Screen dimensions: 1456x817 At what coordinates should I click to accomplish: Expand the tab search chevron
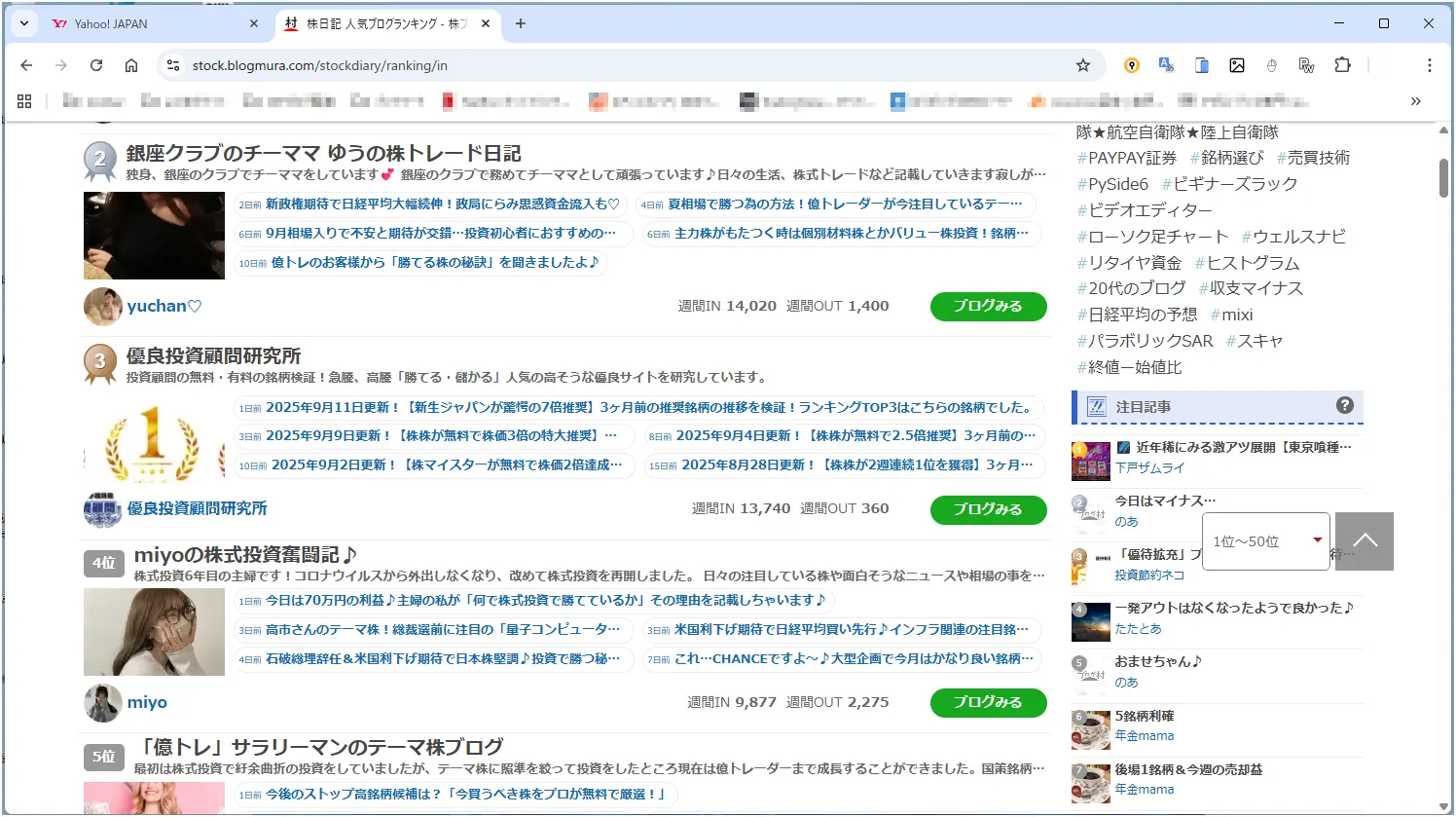[24, 23]
